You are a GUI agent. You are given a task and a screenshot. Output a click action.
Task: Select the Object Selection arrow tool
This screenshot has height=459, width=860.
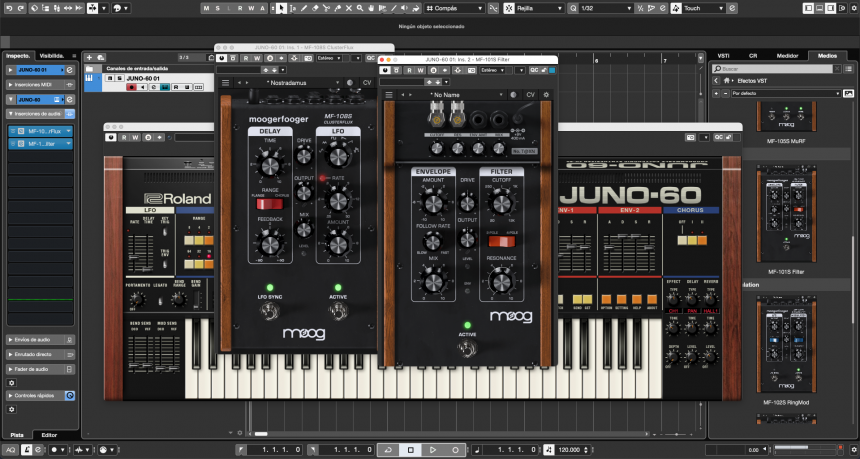[x=281, y=8]
